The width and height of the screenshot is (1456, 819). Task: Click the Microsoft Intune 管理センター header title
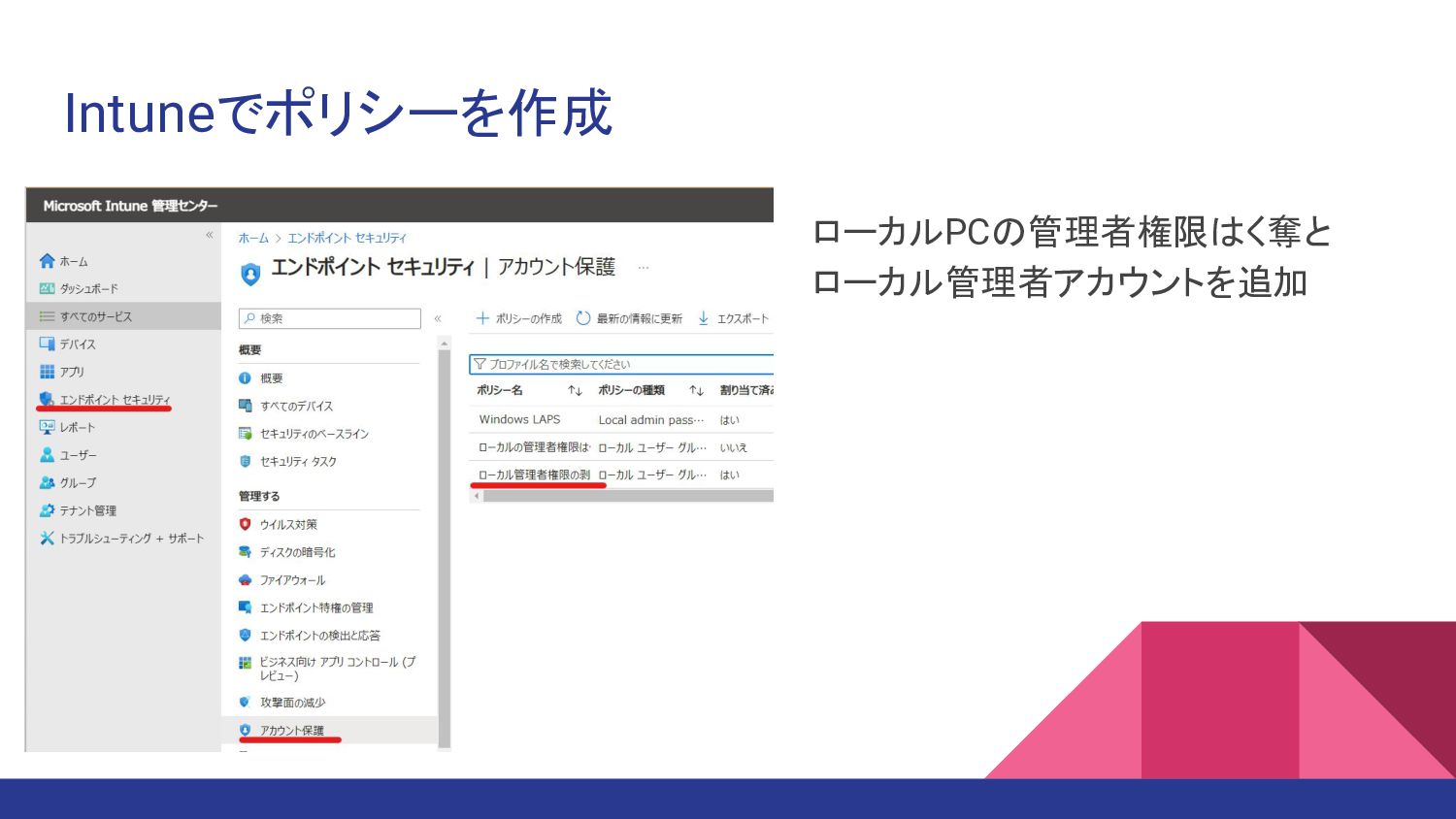[x=130, y=206]
